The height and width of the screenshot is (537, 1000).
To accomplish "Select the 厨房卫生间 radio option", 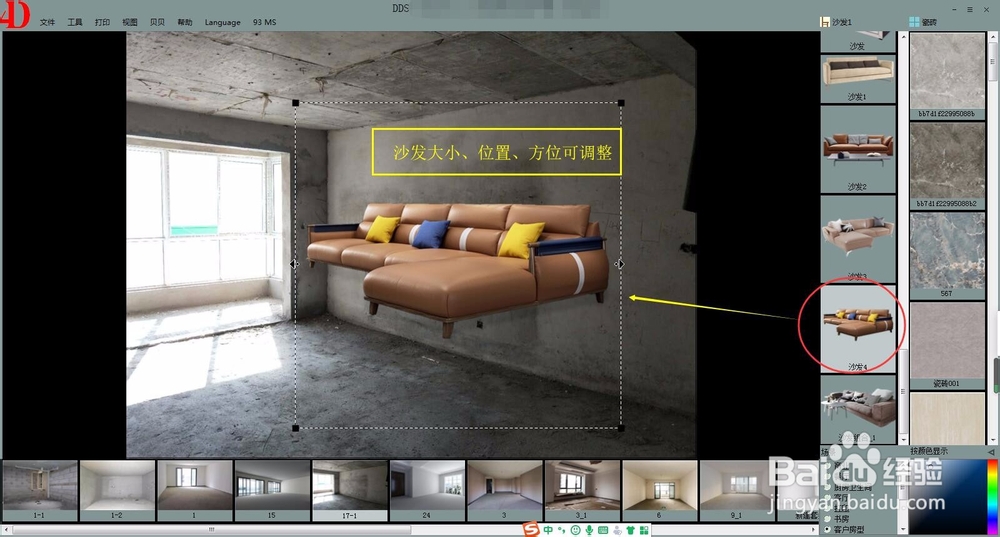I will click(x=827, y=487).
